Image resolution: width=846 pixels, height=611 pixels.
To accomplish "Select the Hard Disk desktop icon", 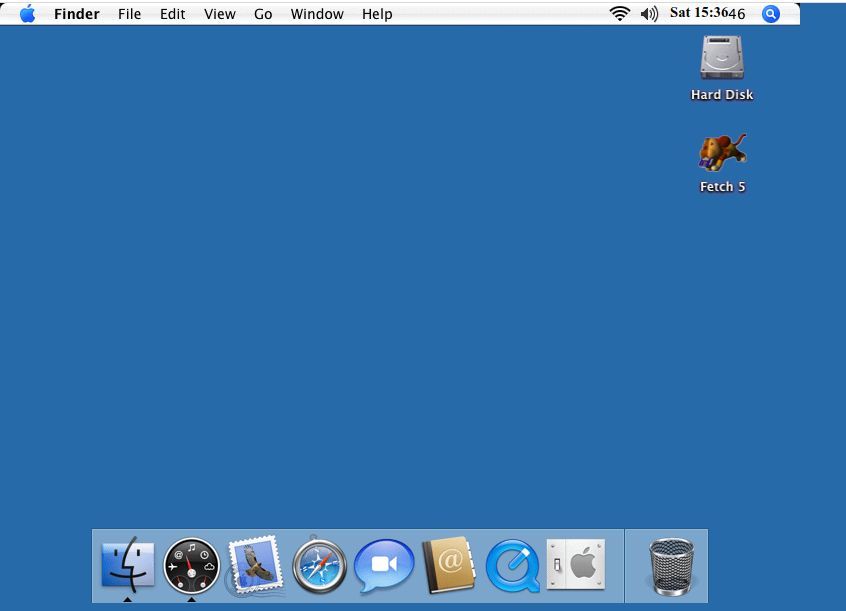I will tap(722, 58).
